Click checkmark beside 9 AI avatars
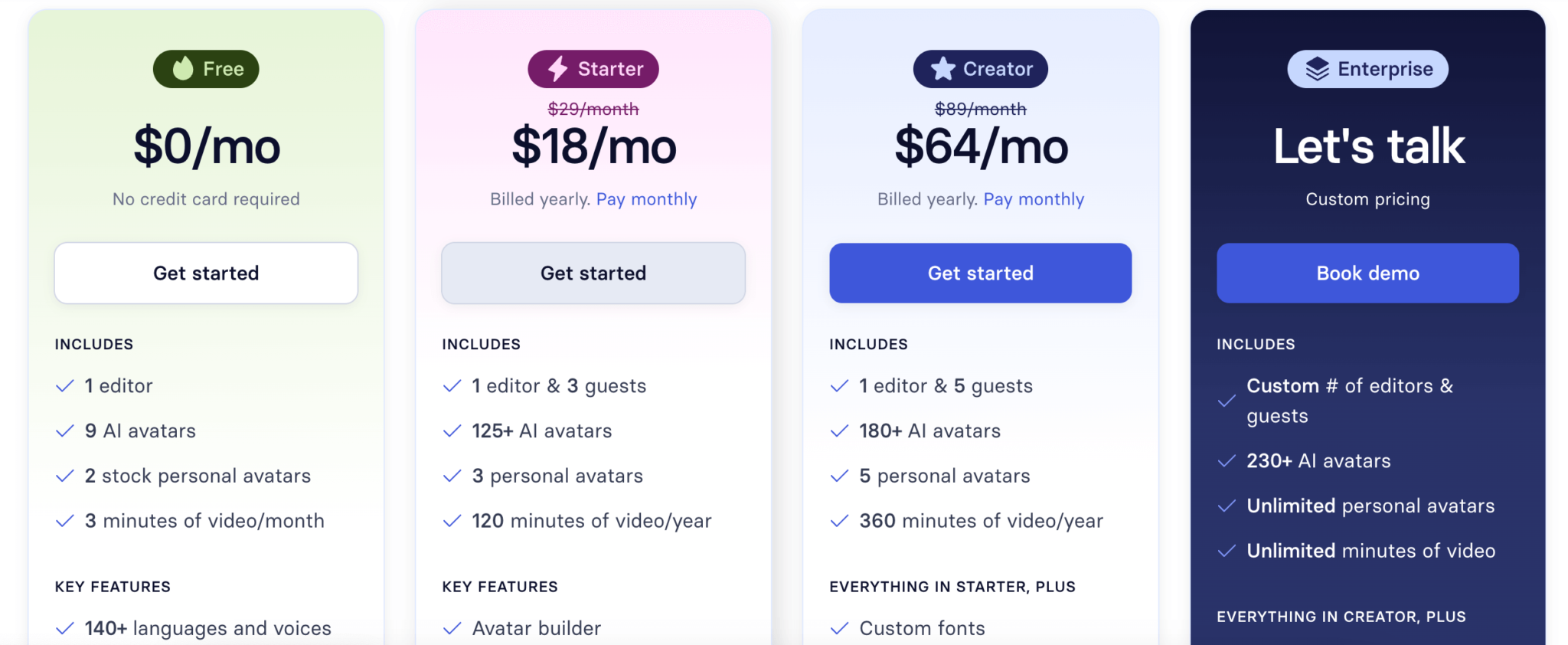Viewport: 1568px width, 645px height. click(65, 431)
